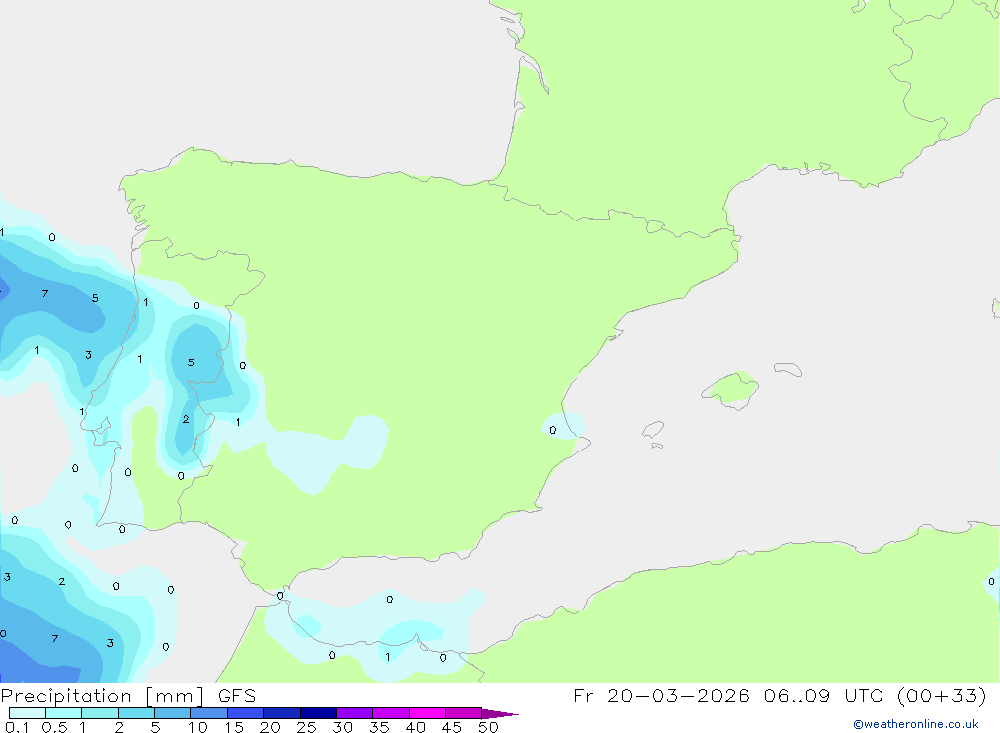
Task: Select the legend scale label "15"
Action: pyautogui.click(x=234, y=727)
